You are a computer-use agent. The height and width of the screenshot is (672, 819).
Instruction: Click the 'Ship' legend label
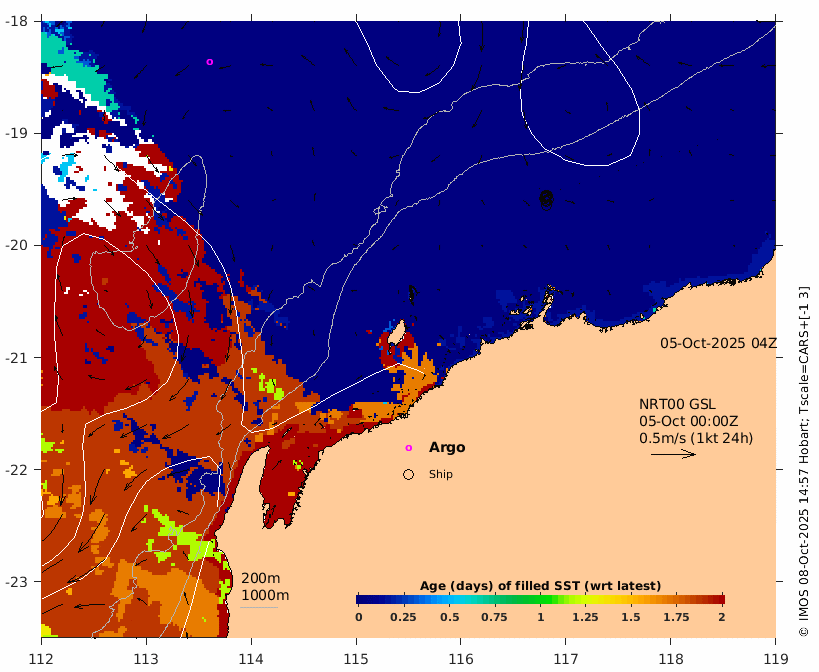point(441,474)
